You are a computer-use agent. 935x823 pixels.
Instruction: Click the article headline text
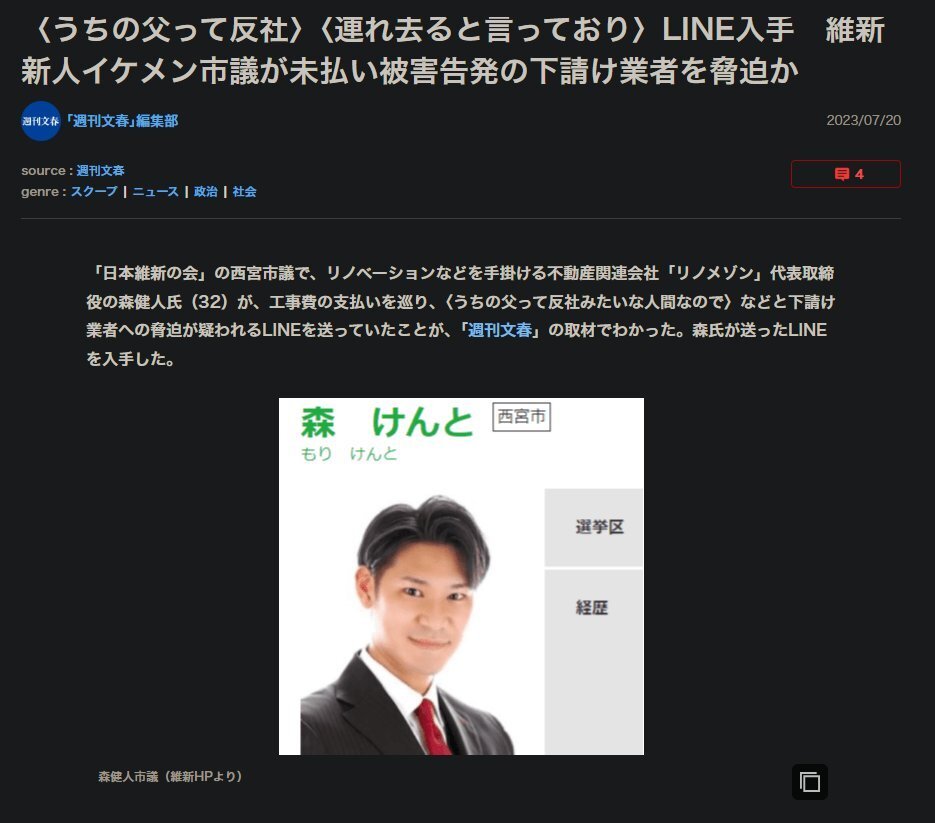[453, 50]
